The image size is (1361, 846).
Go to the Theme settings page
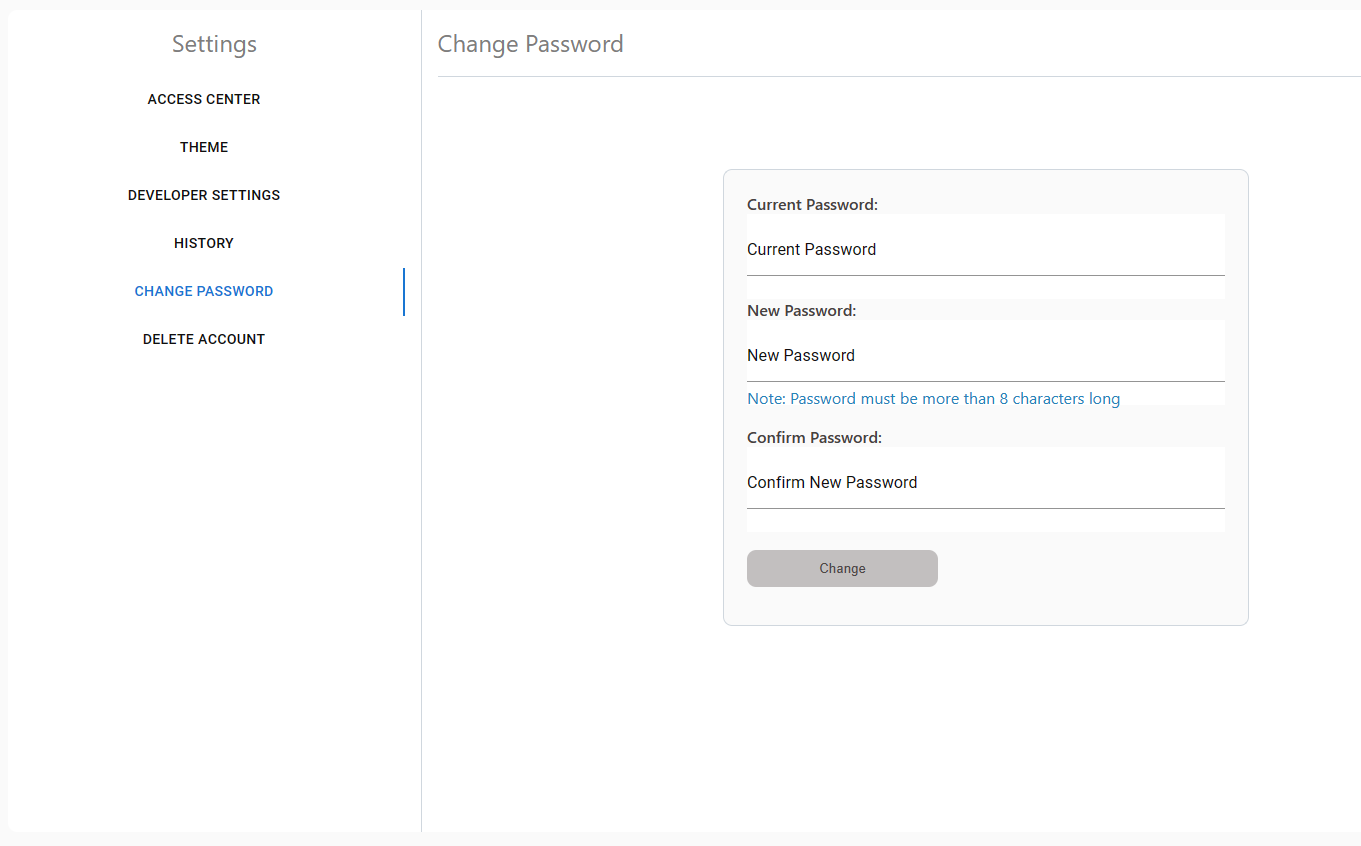(204, 147)
